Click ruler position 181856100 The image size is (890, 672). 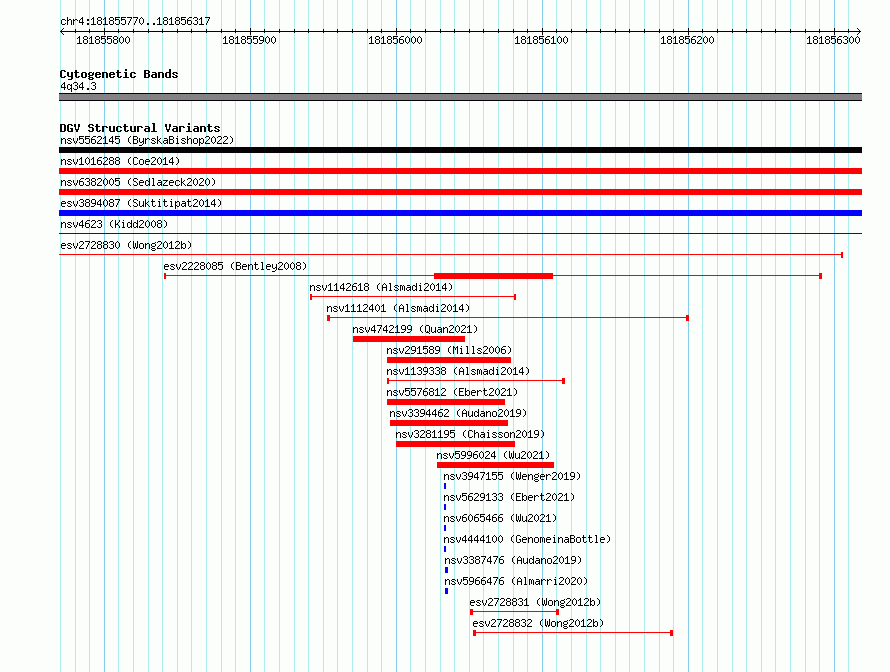coord(541,40)
